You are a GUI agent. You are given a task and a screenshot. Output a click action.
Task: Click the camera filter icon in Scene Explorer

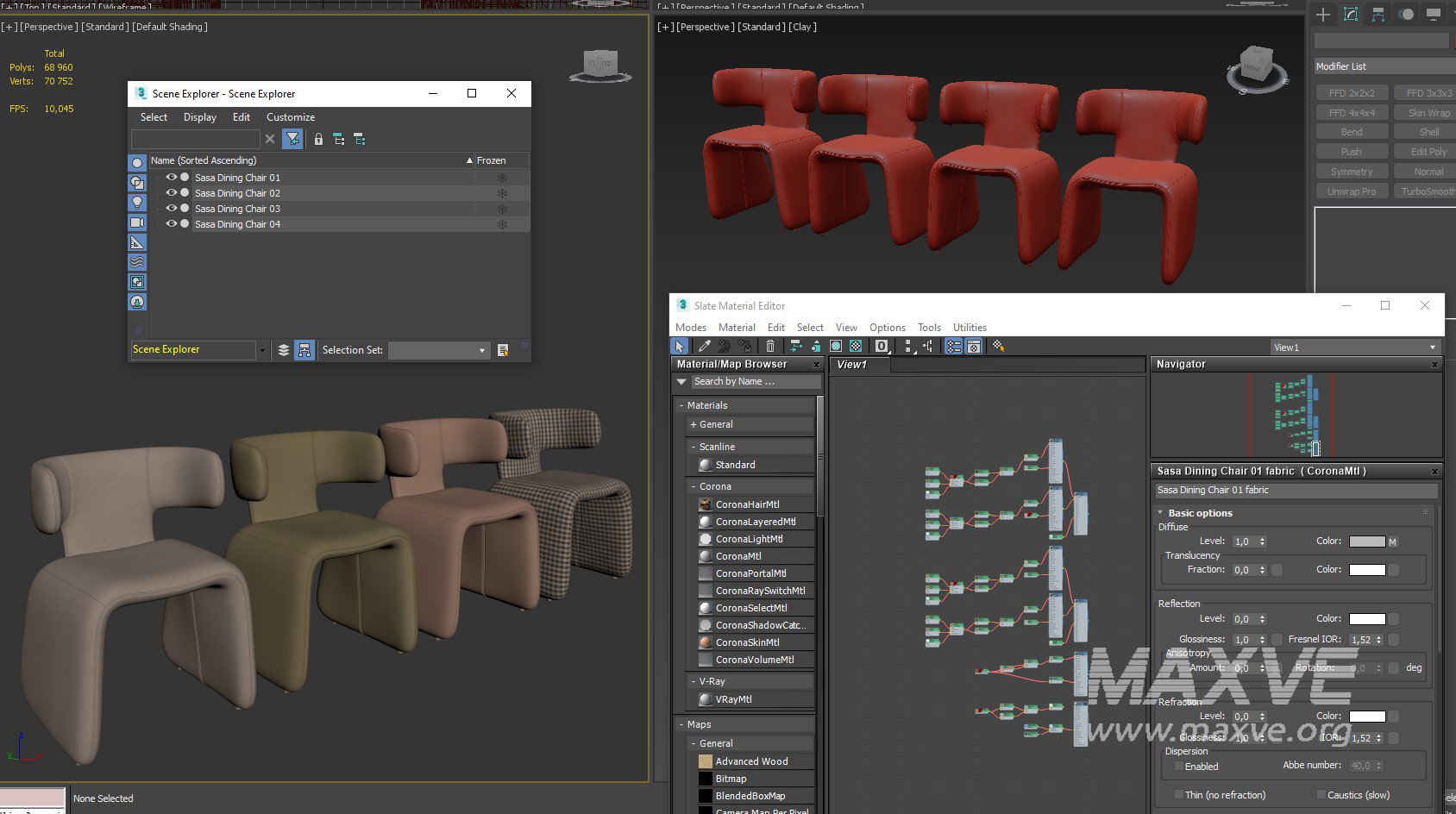(x=137, y=222)
